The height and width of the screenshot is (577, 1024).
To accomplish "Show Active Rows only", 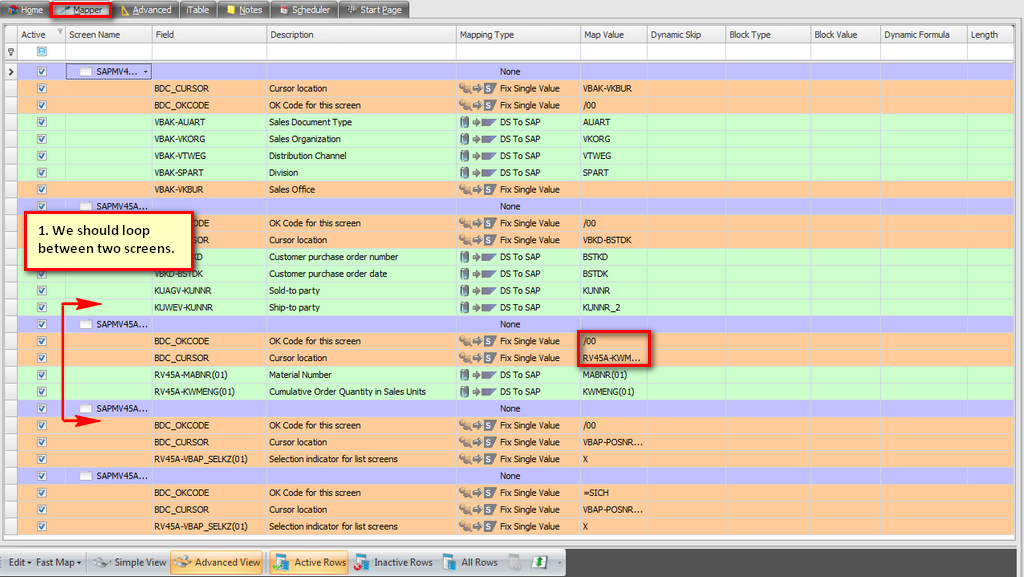I will (310, 562).
